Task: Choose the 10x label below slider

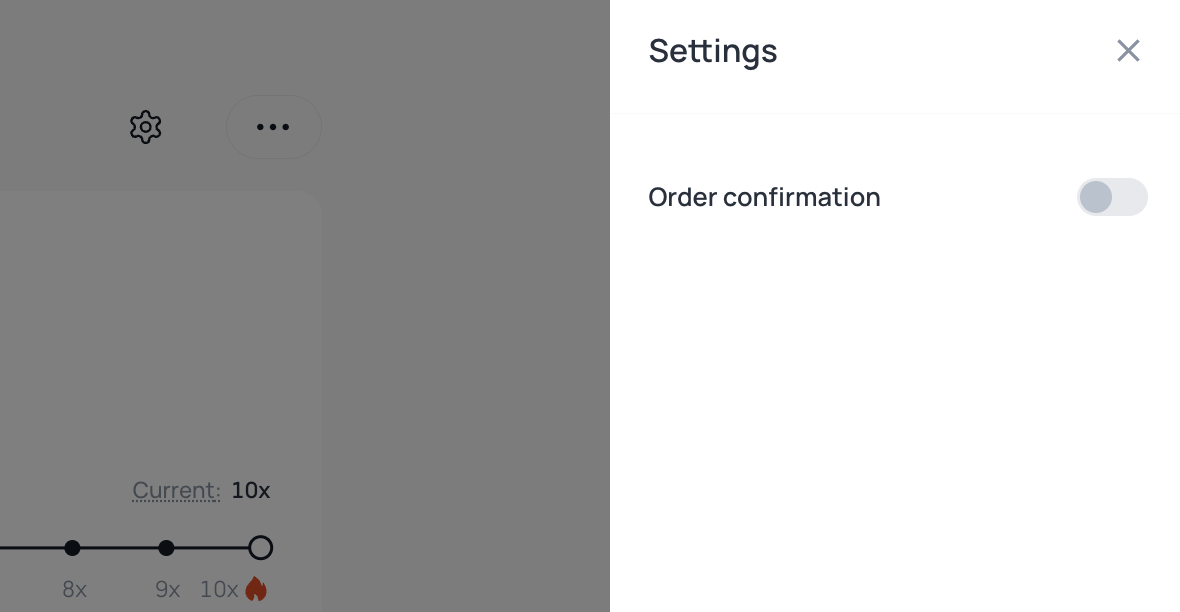Action: point(219,589)
